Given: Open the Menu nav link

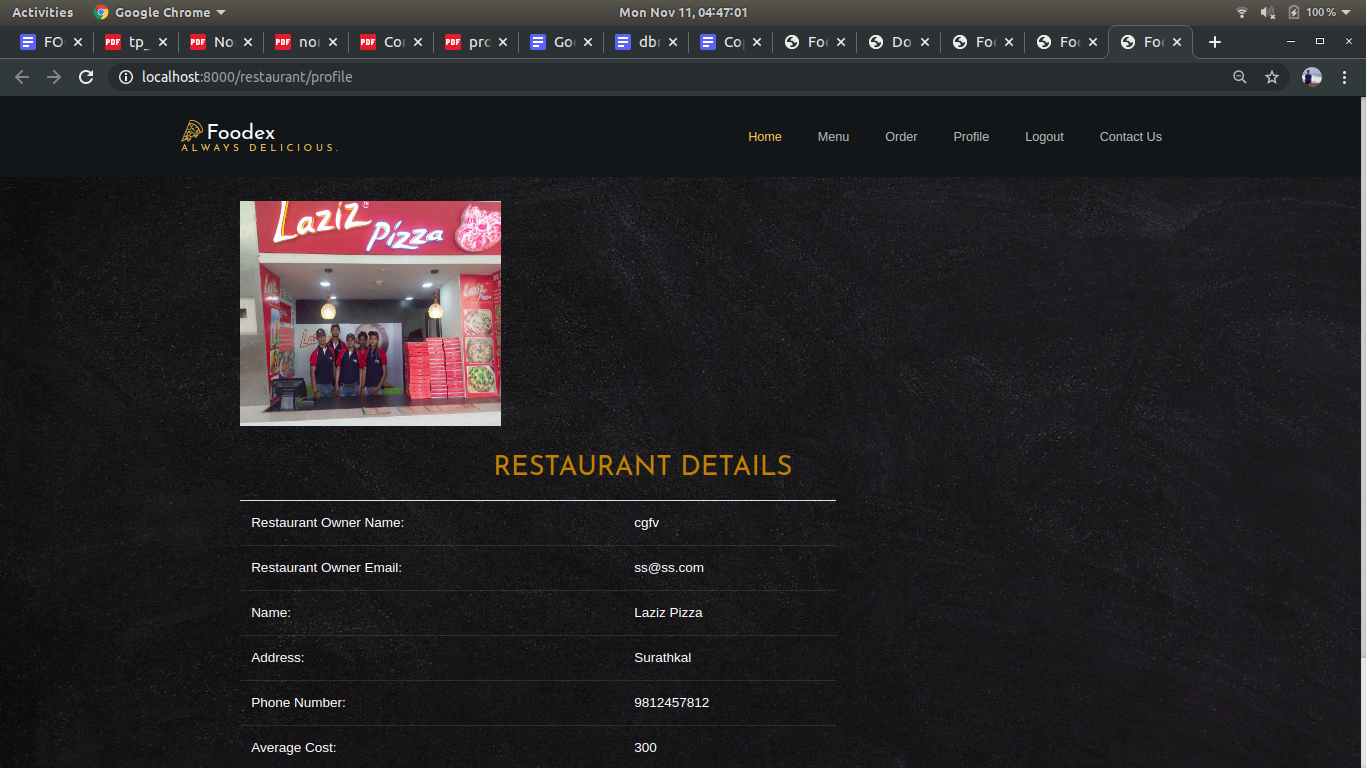Looking at the screenshot, I should click(833, 137).
